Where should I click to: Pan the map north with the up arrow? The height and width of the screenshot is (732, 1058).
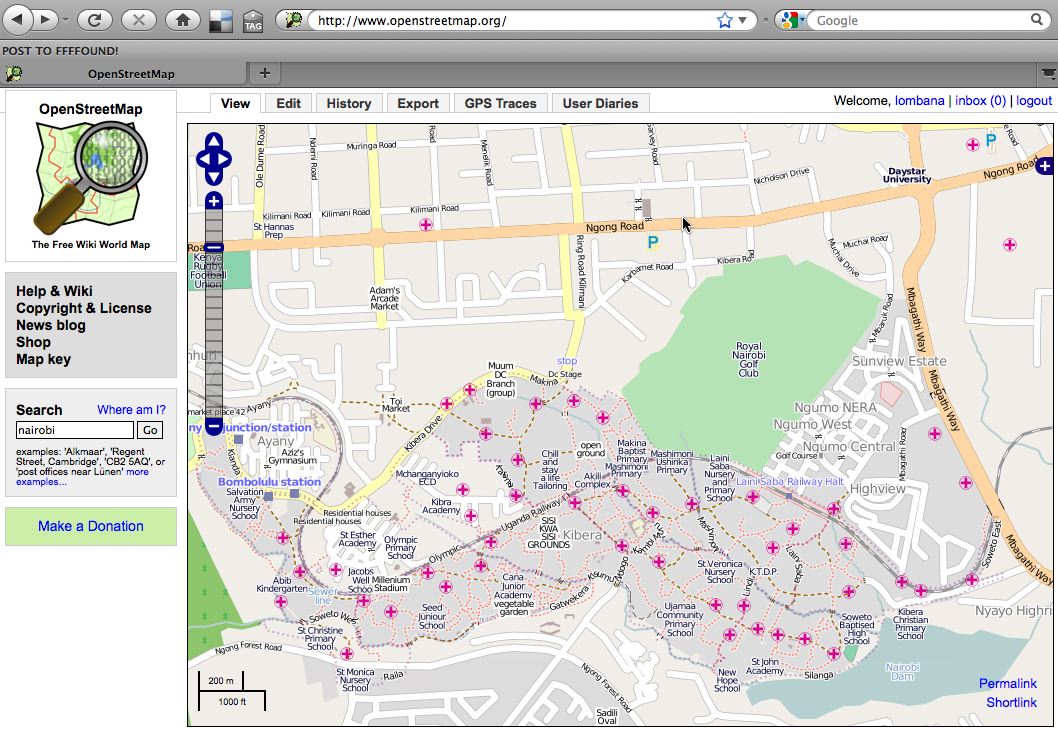tap(214, 141)
